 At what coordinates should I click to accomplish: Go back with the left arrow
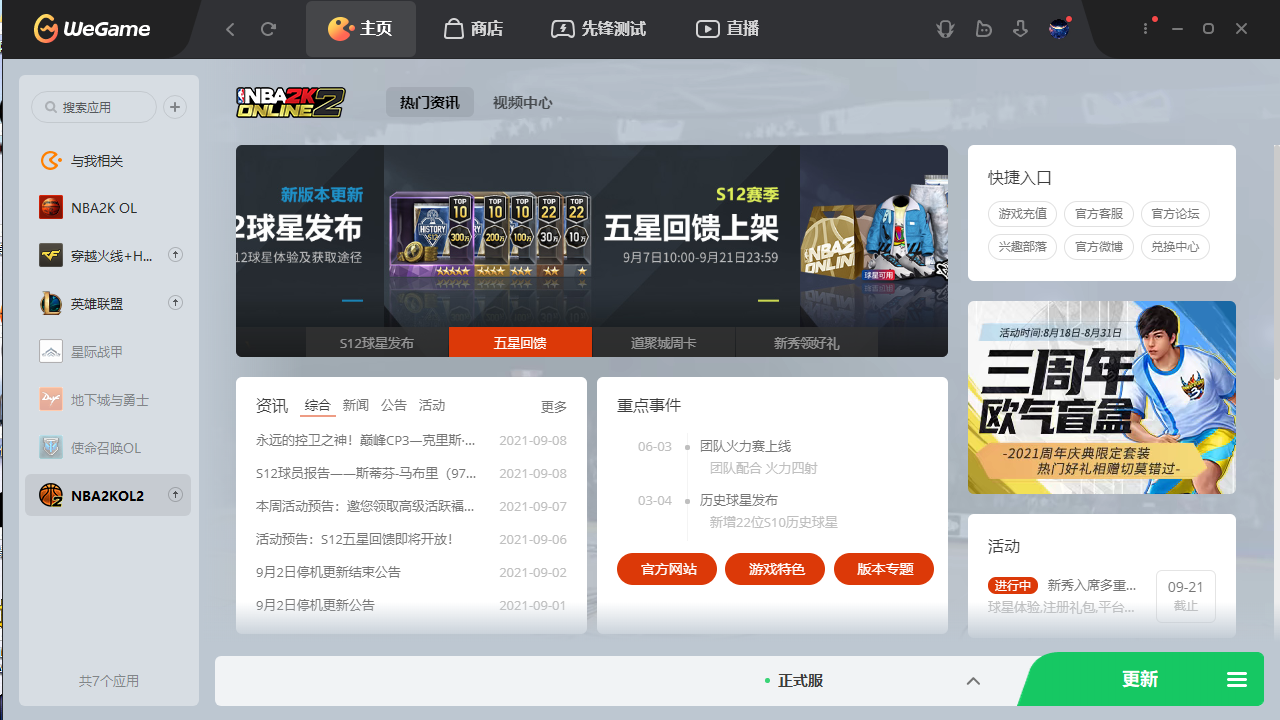click(230, 29)
